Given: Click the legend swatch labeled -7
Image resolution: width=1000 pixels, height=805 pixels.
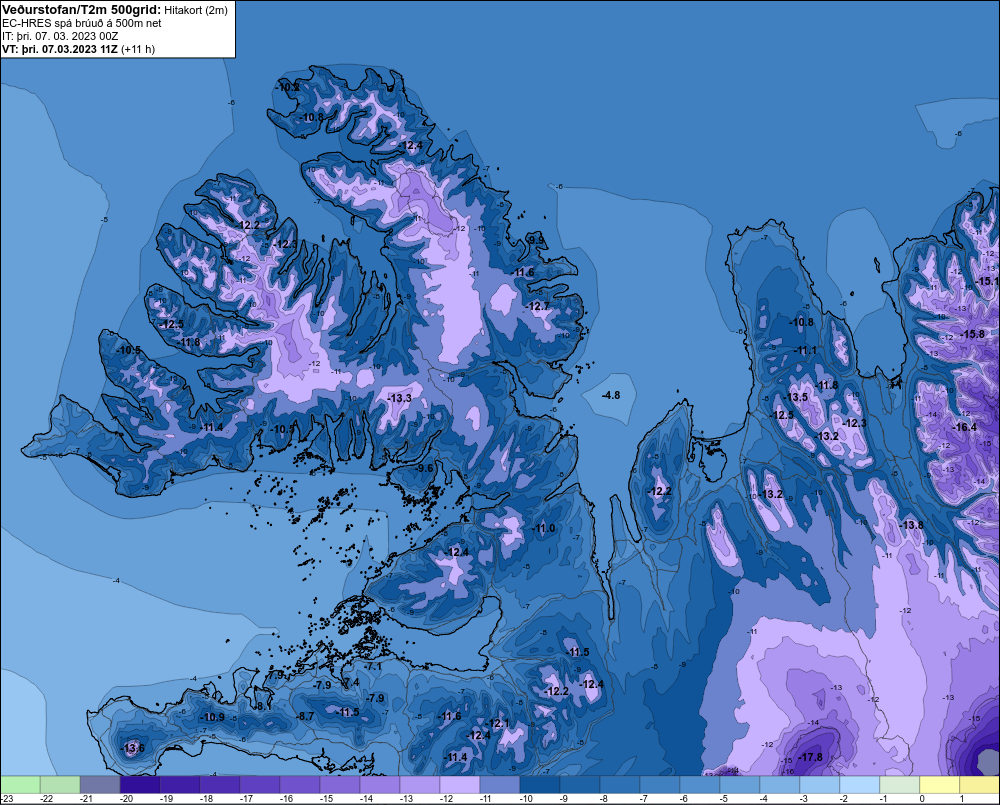Looking at the screenshot, I should pos(659,785).
